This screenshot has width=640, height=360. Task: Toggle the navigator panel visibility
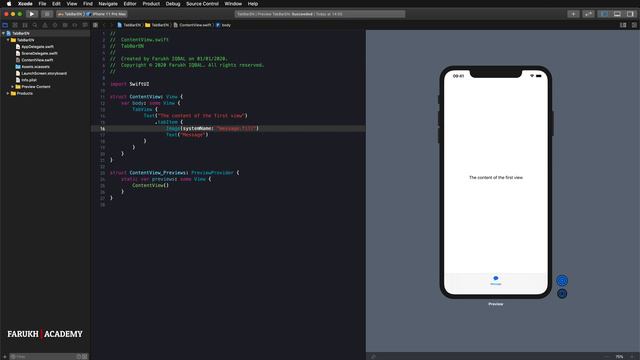pos(604,14)
